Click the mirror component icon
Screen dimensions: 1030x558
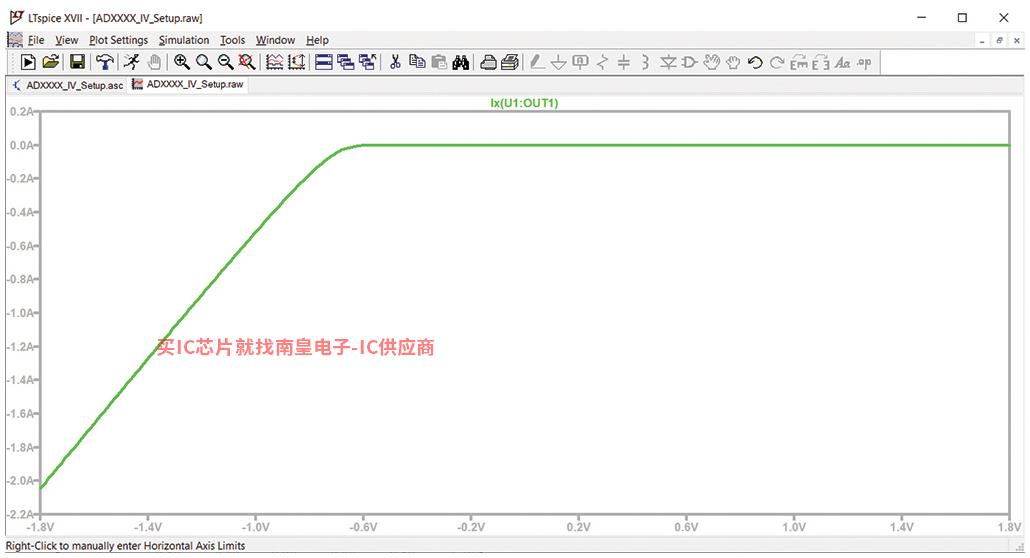pyautogui.click(x=820, y=62)
